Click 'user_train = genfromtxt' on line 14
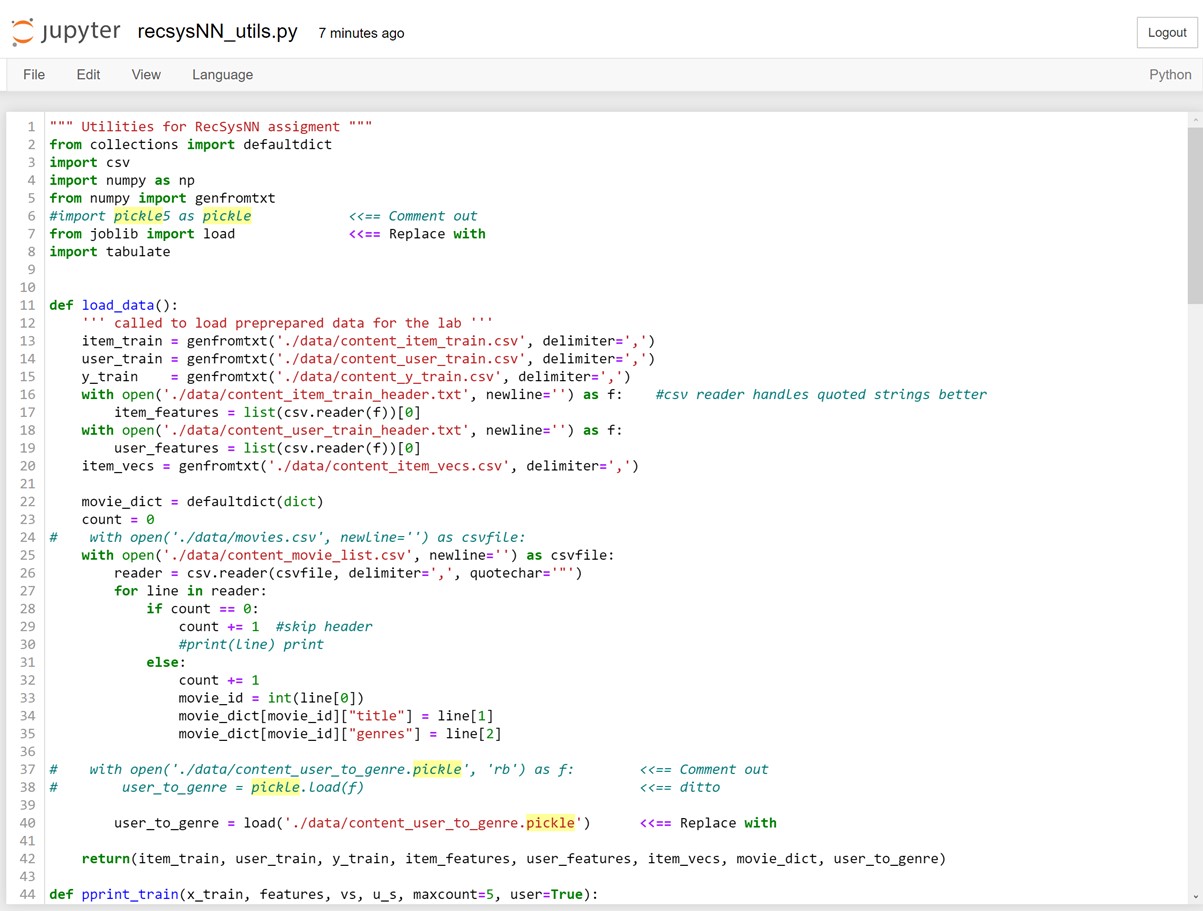Viewport: 1203px width, 911px height. 368,358
